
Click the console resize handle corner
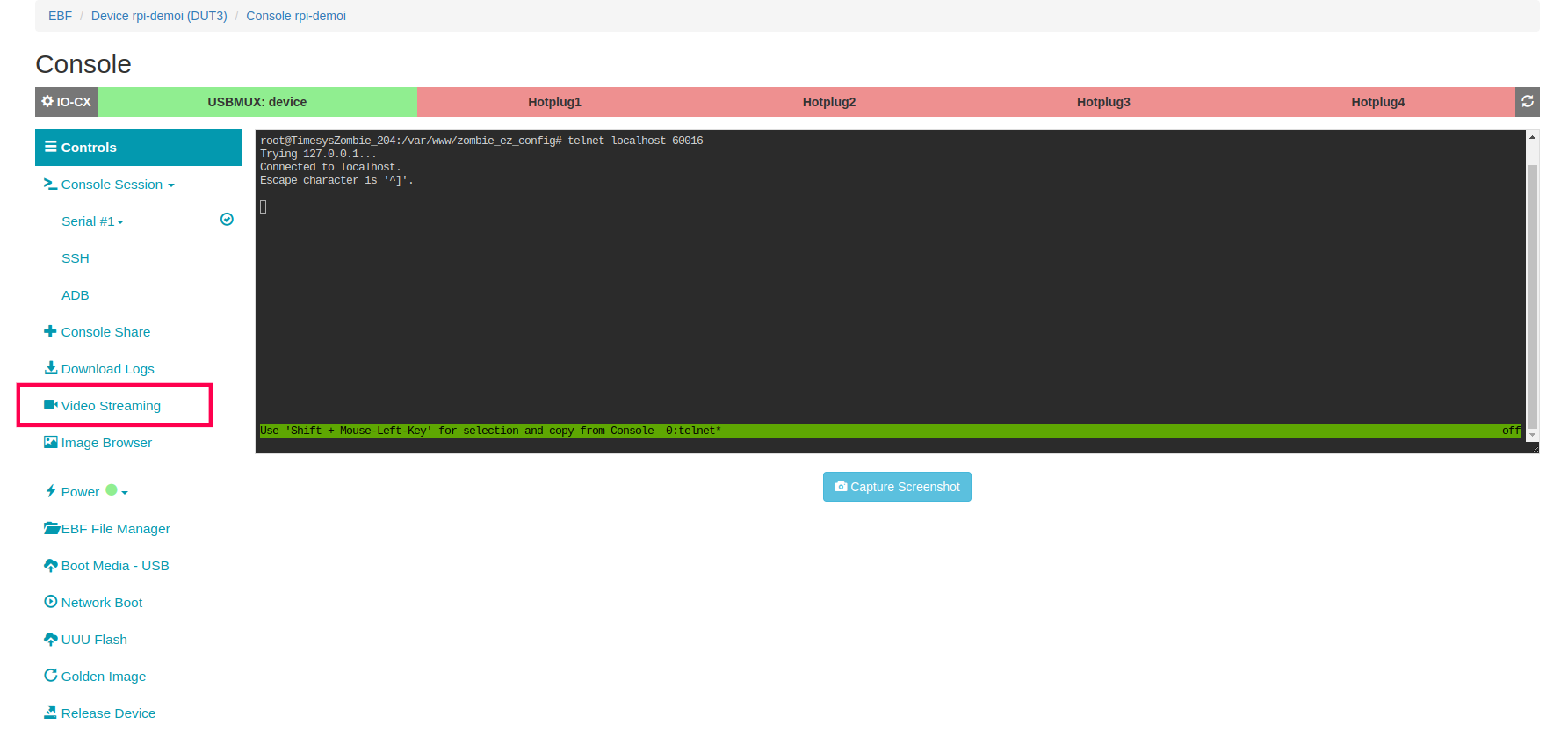click(1534, 448)
